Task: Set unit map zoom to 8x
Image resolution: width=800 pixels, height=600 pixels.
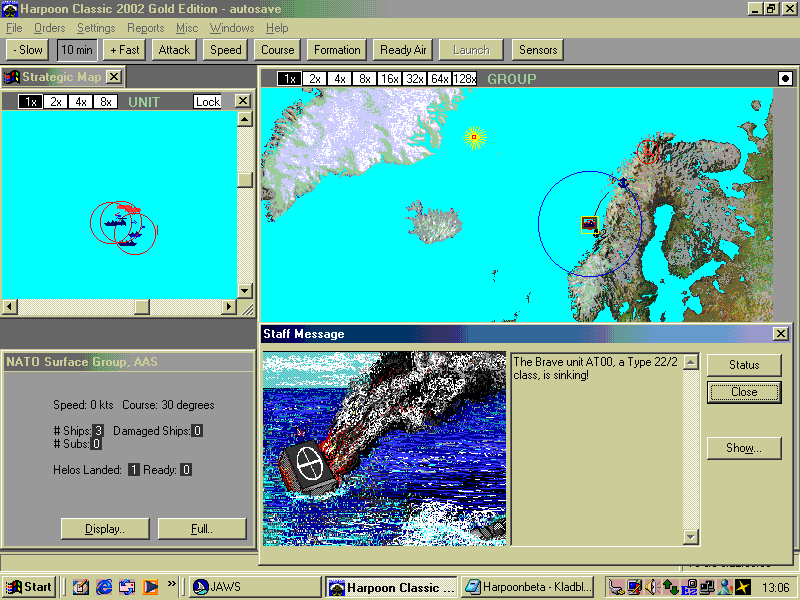Action: coord(106,102)
